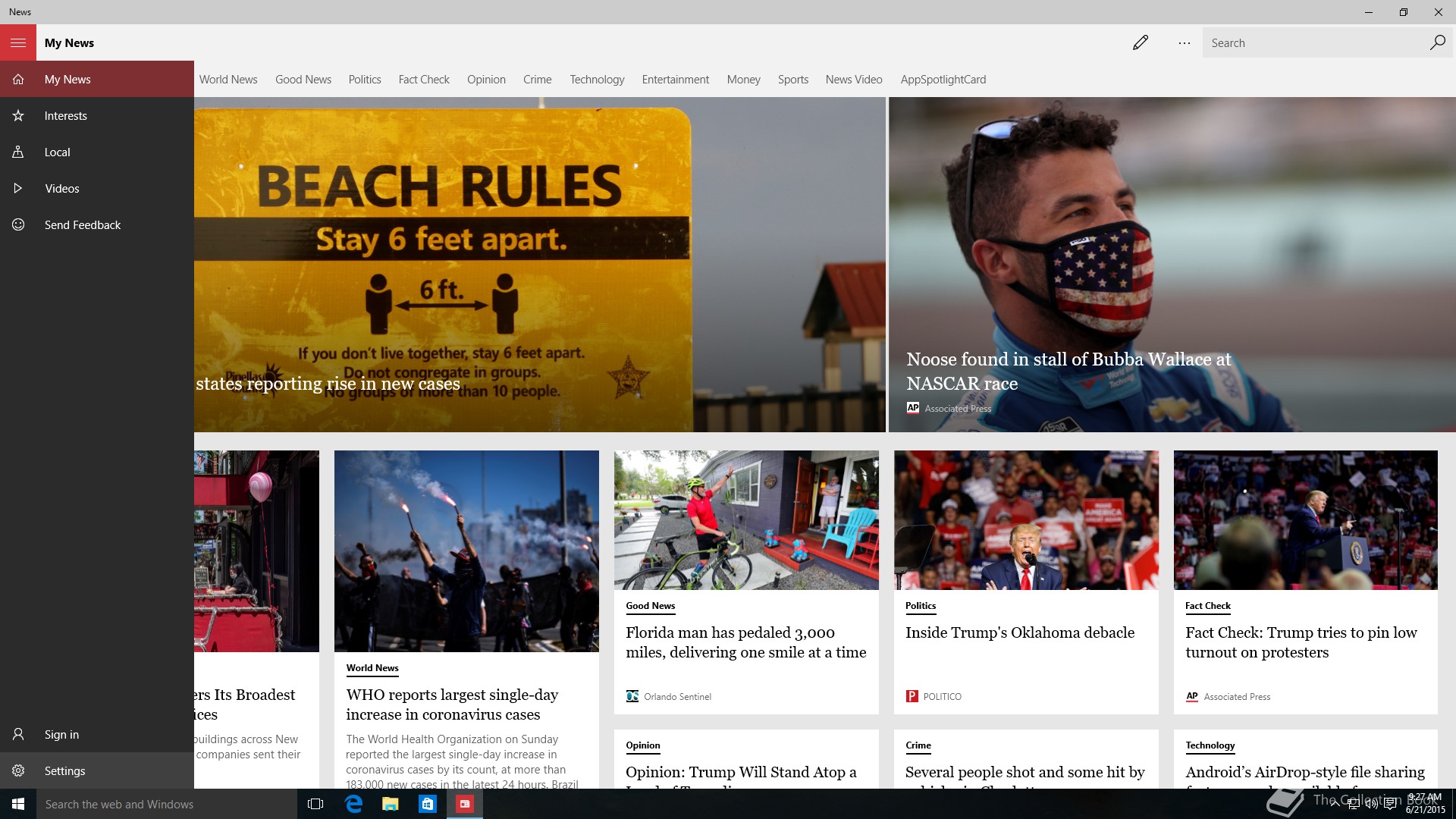The width and height of the screenshot is (1456, 819).
Task: Launch Microsoft Edge from the taskbar
Action: (353, 804)
